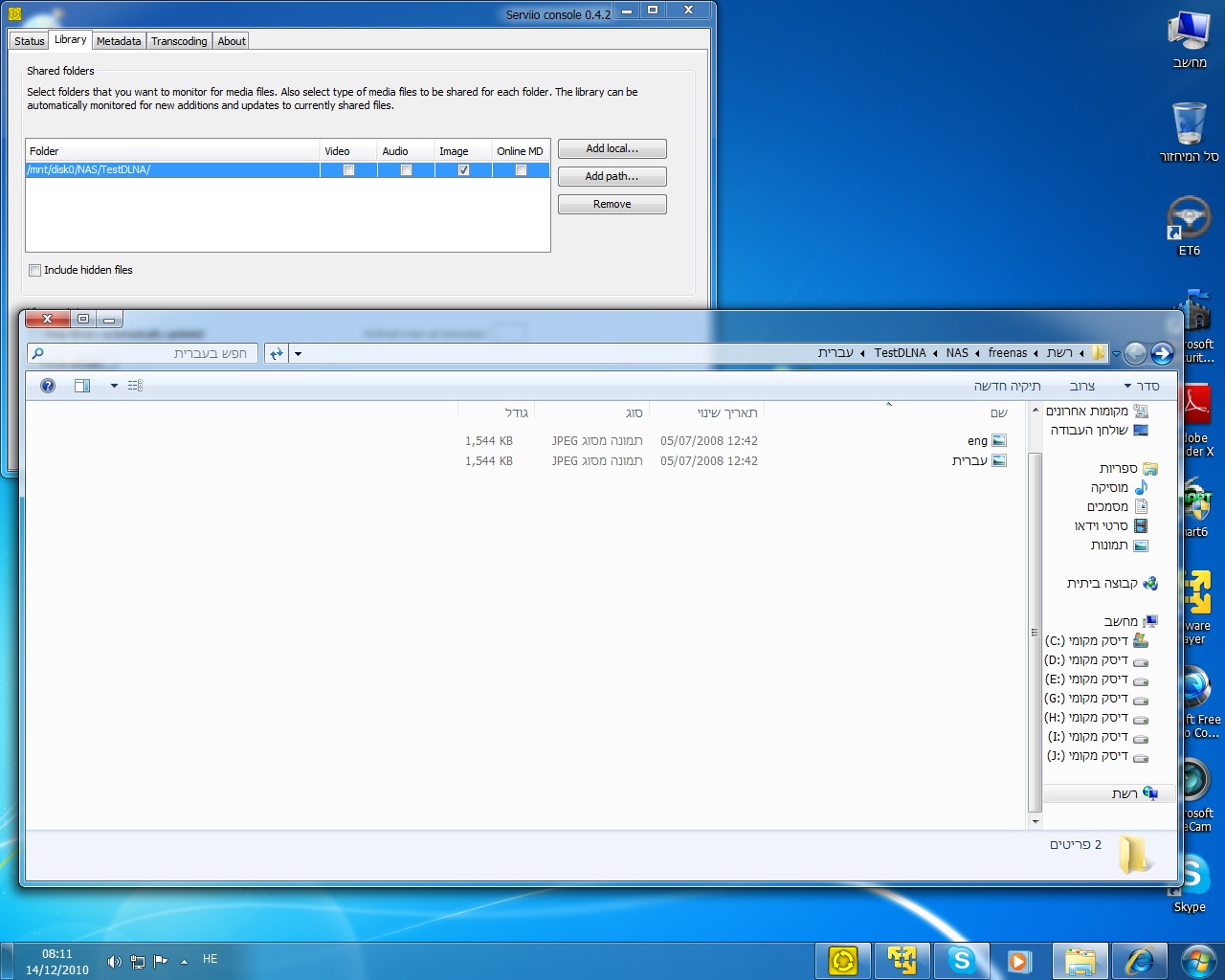Open Skype from the taskbar

(x=961, y=961)
